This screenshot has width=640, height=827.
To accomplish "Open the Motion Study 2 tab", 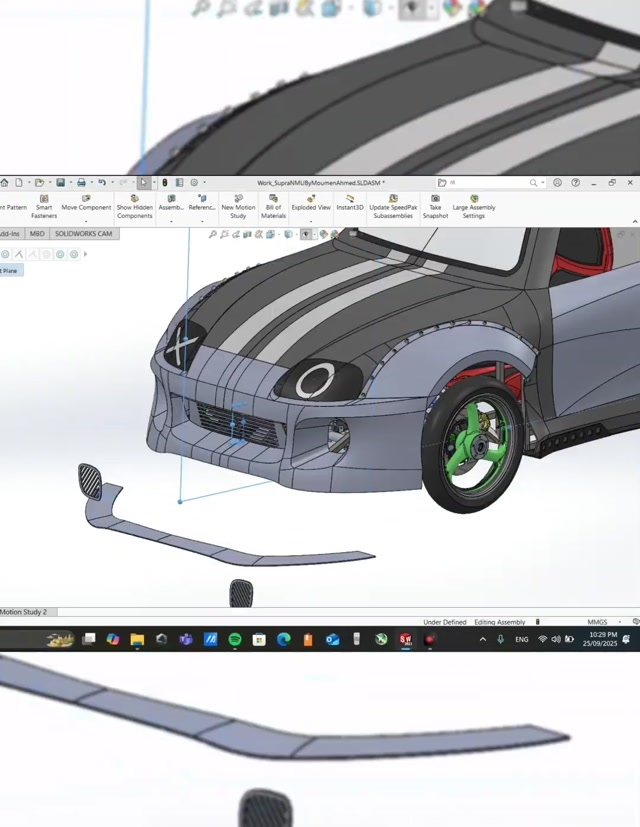I will [x=24, y=612].
